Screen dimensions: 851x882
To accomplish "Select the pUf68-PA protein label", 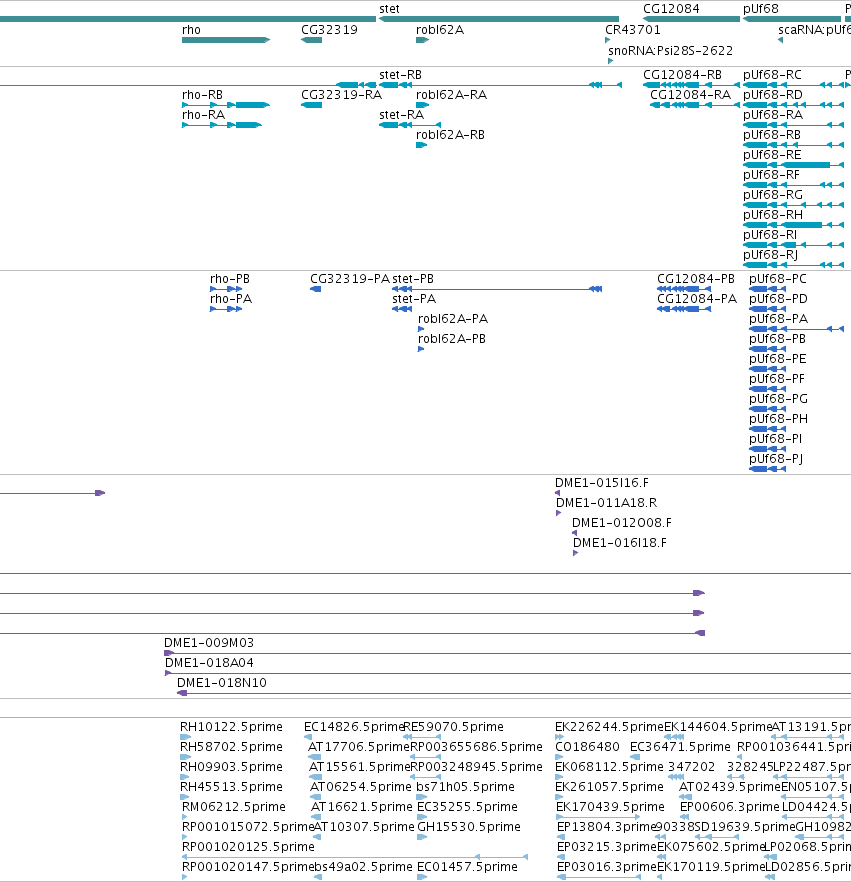I will click(x=778, y=319).
